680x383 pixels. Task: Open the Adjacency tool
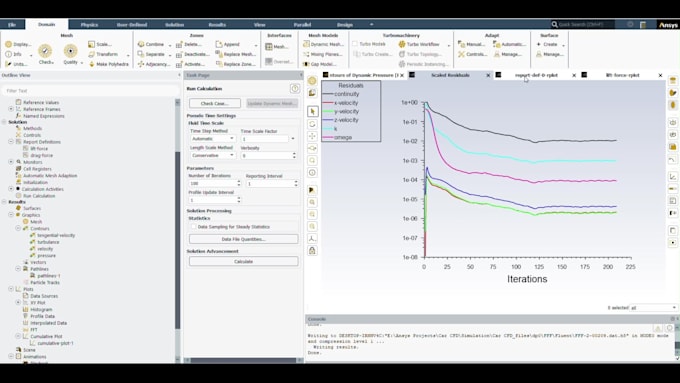click(153, 64)
